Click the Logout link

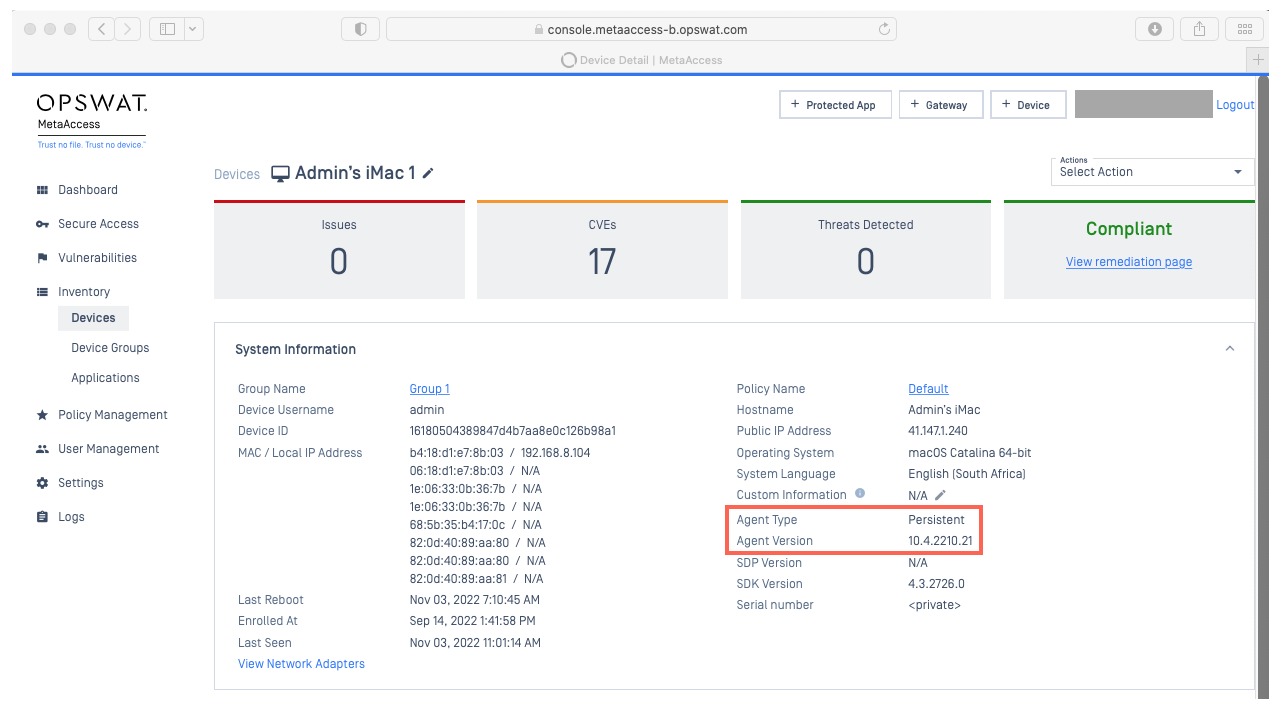(x=1235, y=105)
